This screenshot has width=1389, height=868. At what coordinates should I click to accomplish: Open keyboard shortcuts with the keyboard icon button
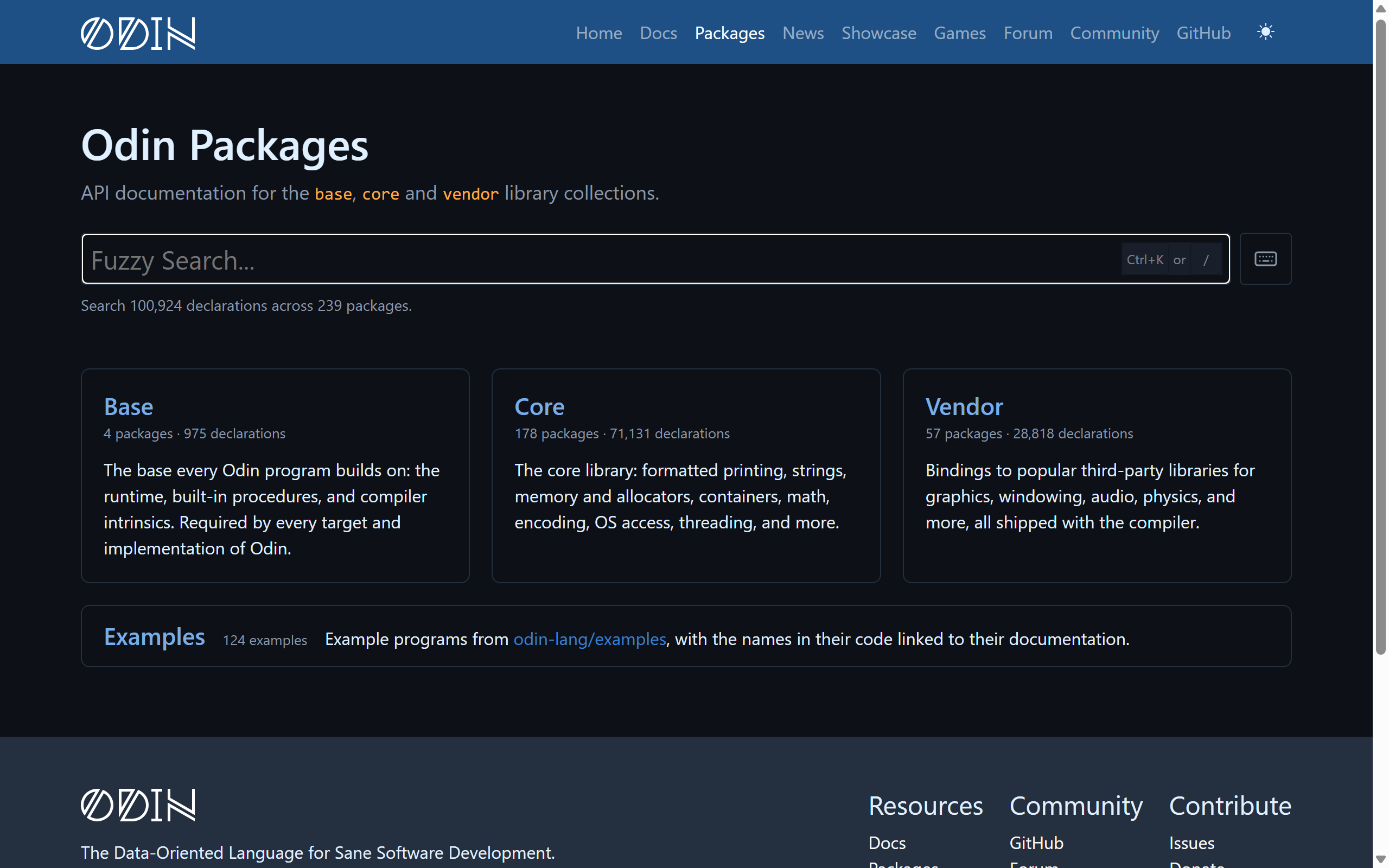(x=1265, y=259)
